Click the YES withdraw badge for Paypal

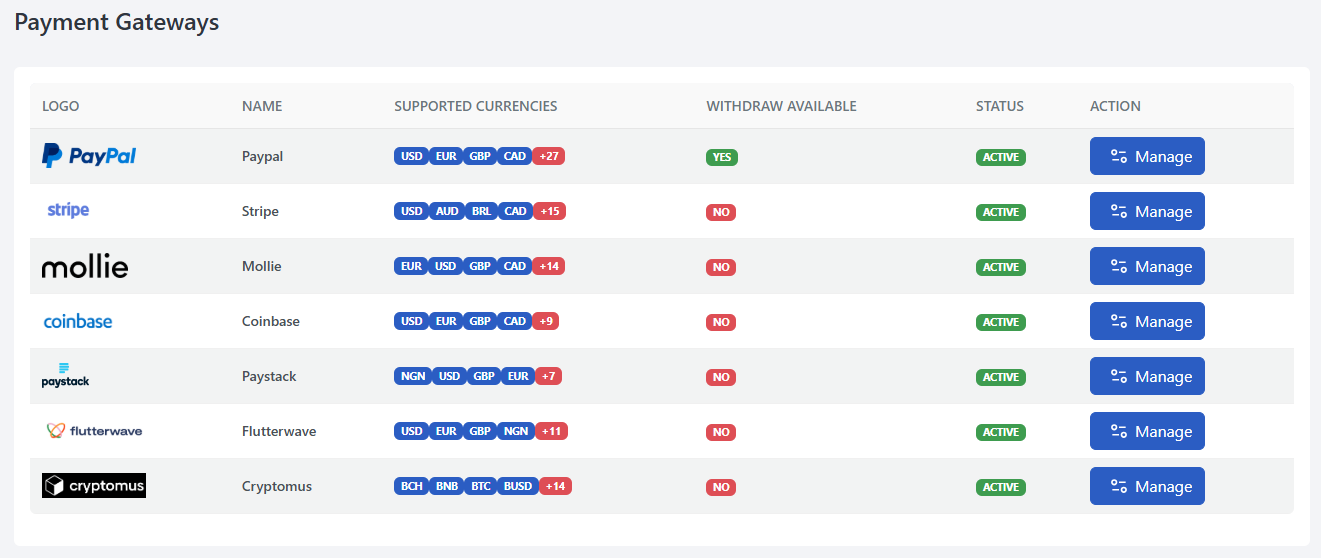[721, 157]
